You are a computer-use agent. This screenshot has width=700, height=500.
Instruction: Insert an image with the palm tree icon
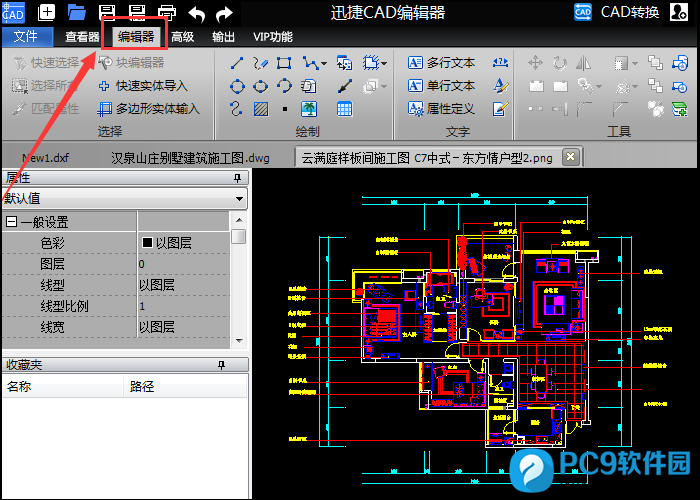[x=309, y=109]
